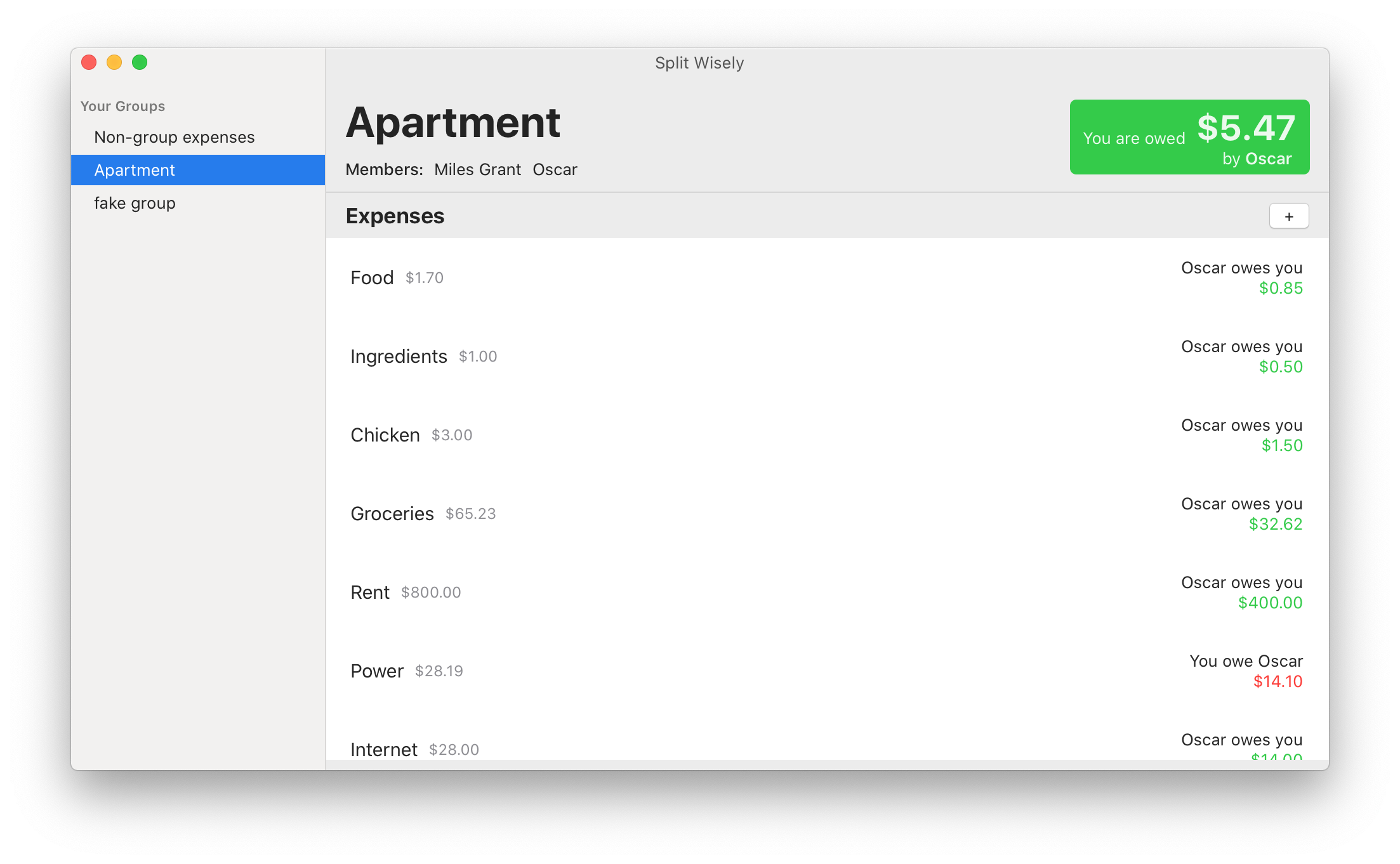Click the green You are owed banner
The height and width of the screenshot is (864, 1400).
pyautogui.click(x=1189, y=137)
